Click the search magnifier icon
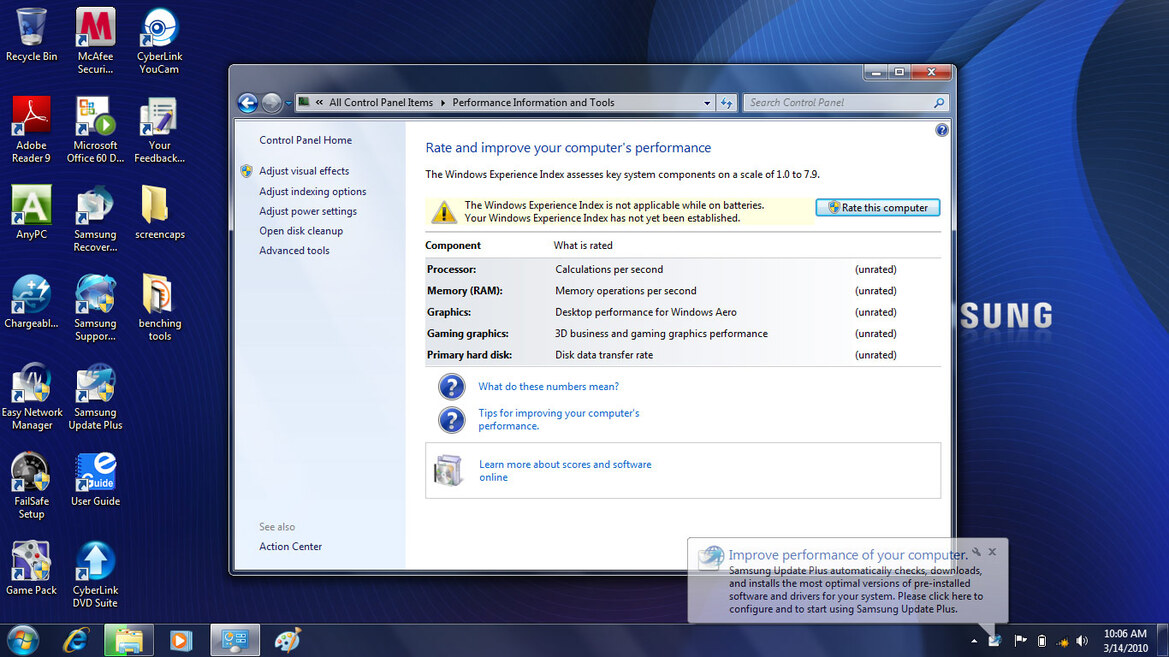The image size is (1169, 657). (x=939, y=103)
